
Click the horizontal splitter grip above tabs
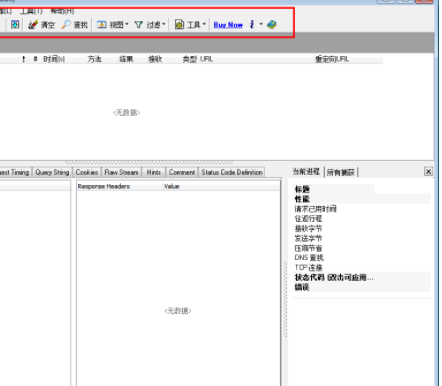point(149,162)
